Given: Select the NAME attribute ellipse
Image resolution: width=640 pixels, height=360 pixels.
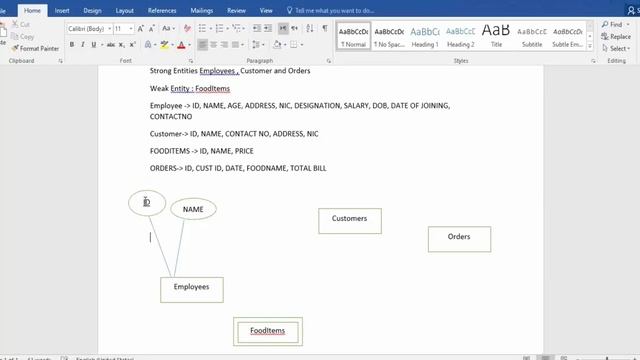Looking at the screenshot, I should point(193,209).
